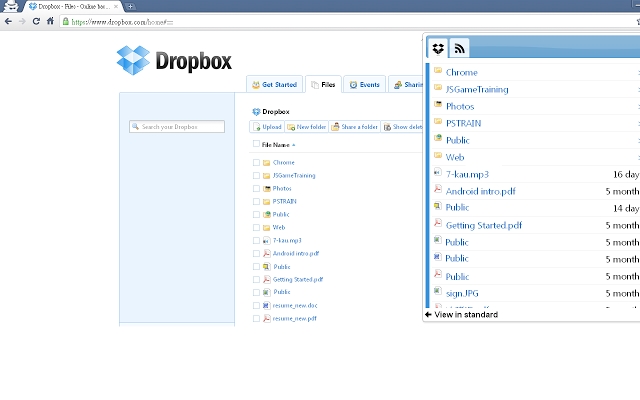The image size is (640, 400).
Task: Click the Dropbox icon tab in popup
Action: pyautogui.click(x=438, y=48)
